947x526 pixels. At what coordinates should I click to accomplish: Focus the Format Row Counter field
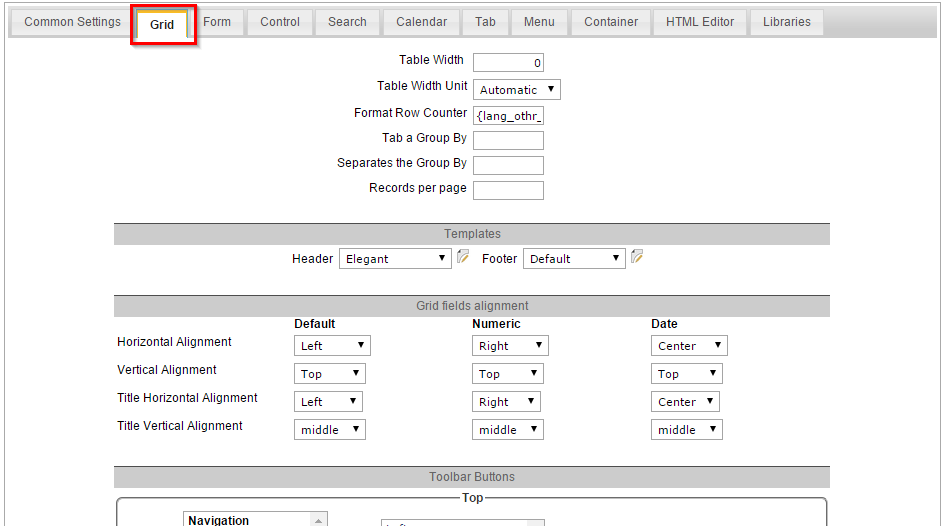pos(508,116)
